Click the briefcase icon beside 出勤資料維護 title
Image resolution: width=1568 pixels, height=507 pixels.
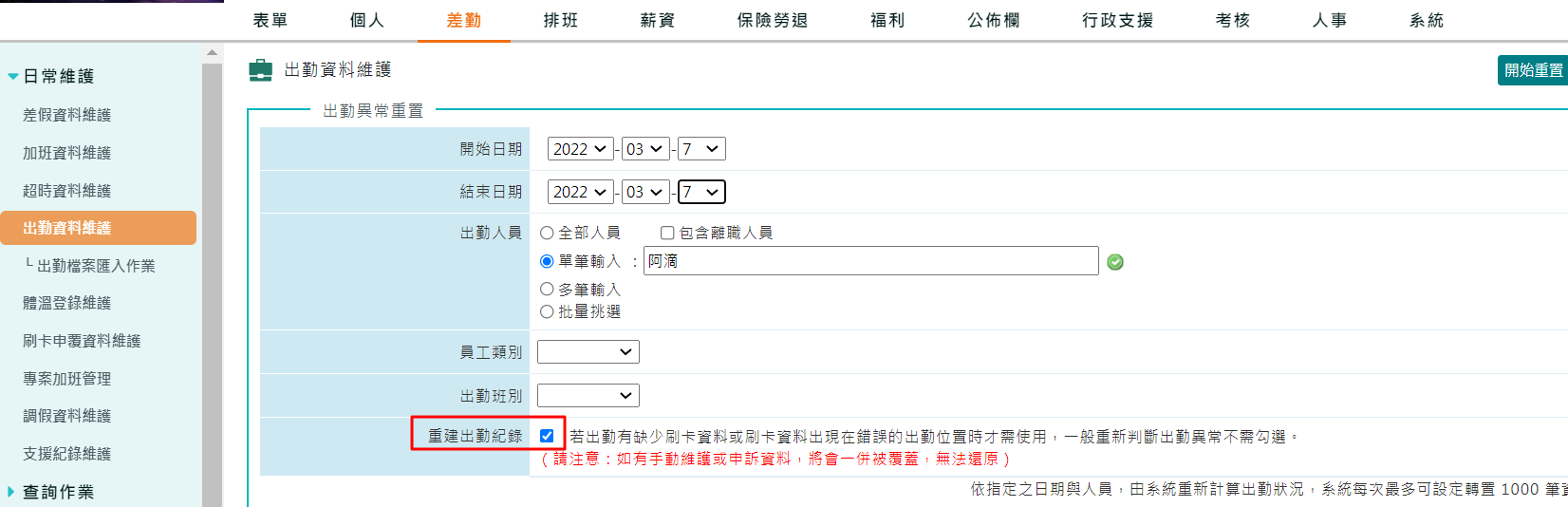[259, 70]
